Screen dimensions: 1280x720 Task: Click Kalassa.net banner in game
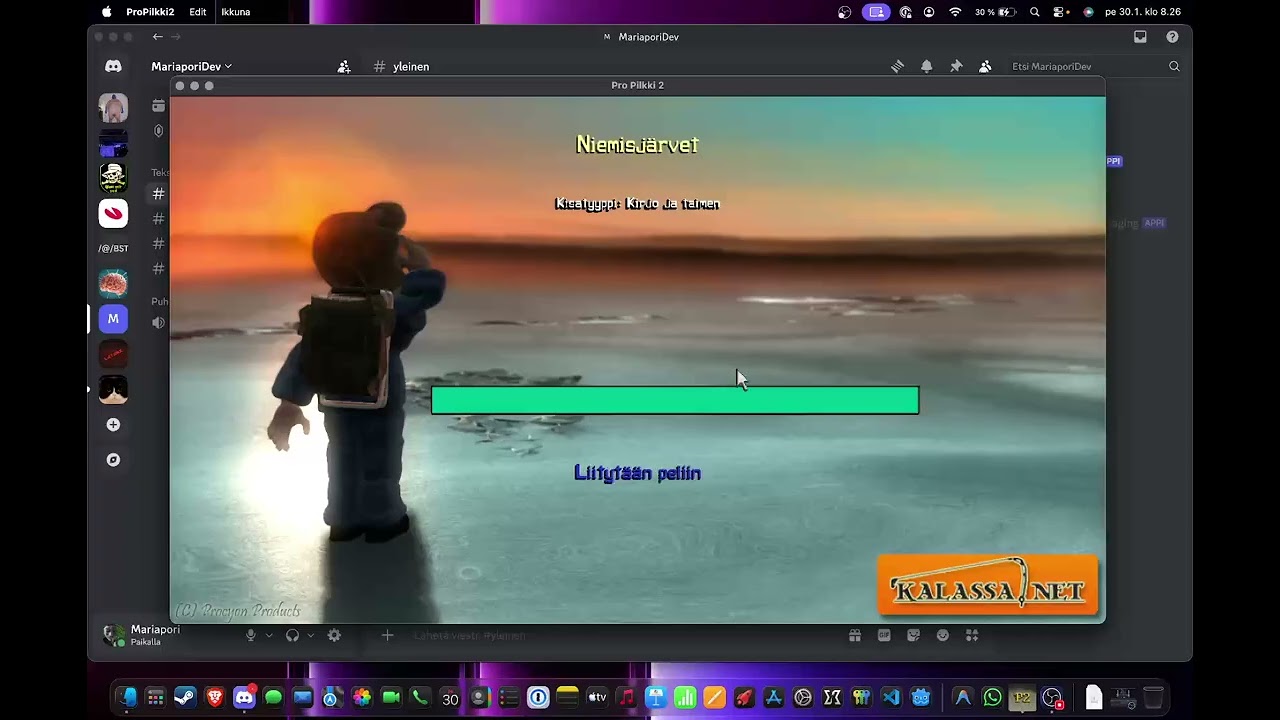pos(988,585)
